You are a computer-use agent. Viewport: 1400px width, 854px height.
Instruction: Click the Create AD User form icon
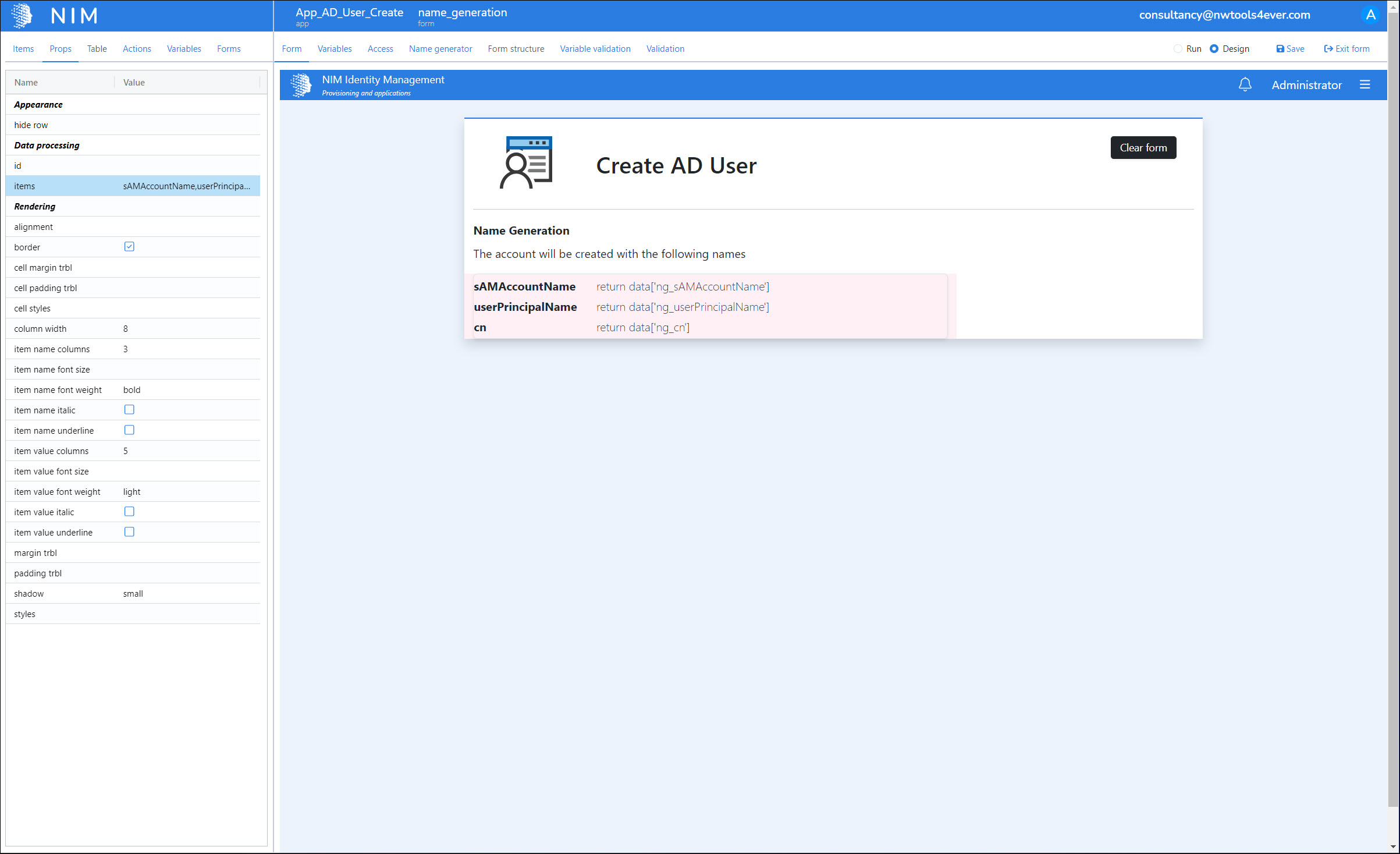coord(526,162)
